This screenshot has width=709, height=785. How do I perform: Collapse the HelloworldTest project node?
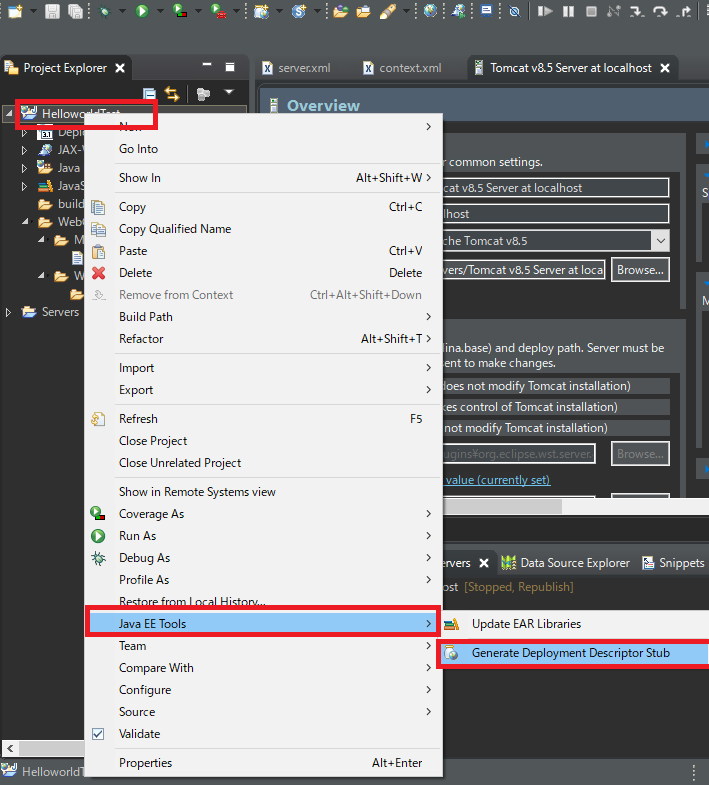click(9, 114)
